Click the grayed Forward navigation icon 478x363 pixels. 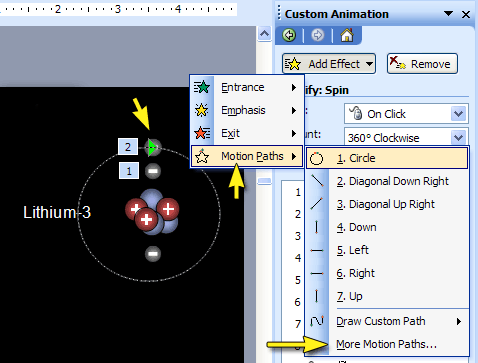pyautogui.click(x=318, y=35)
